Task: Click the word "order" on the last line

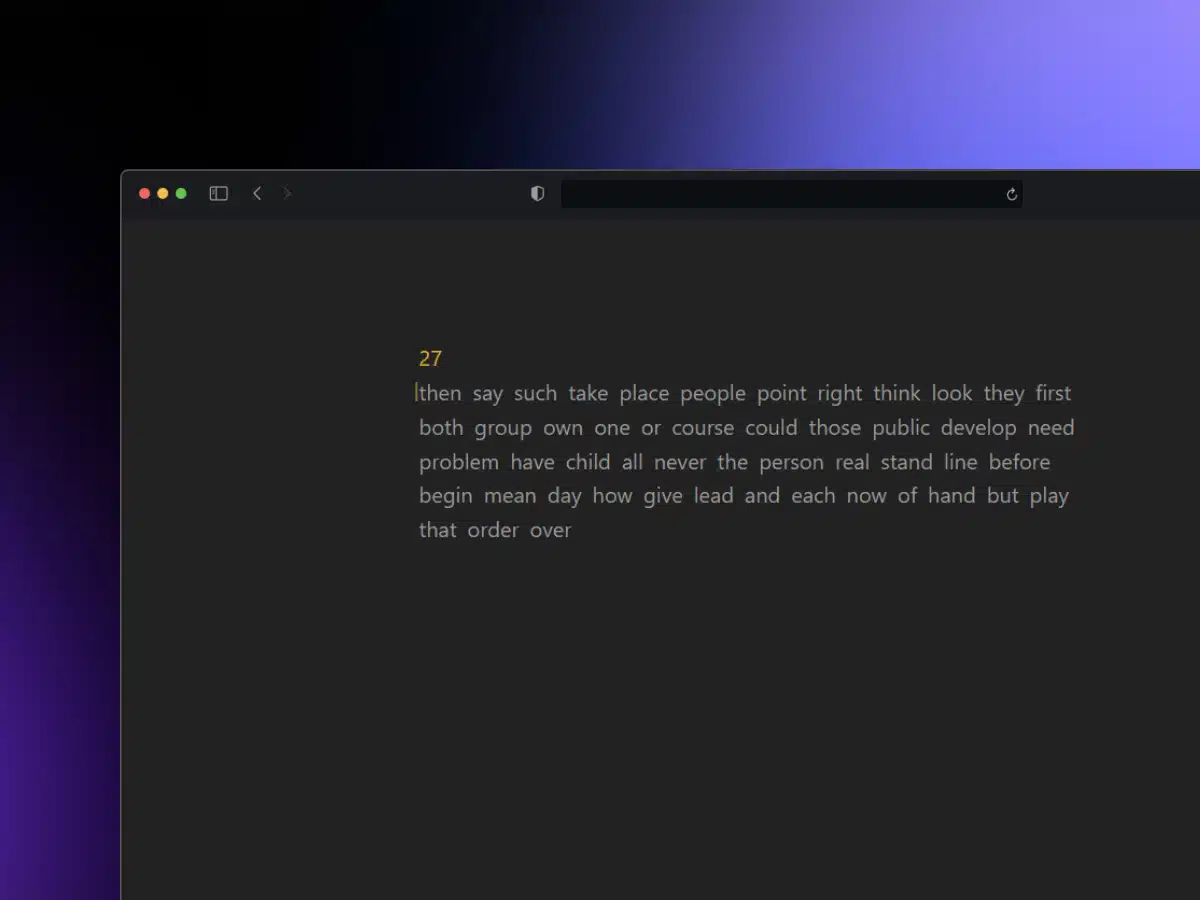Action: [493, 531]
